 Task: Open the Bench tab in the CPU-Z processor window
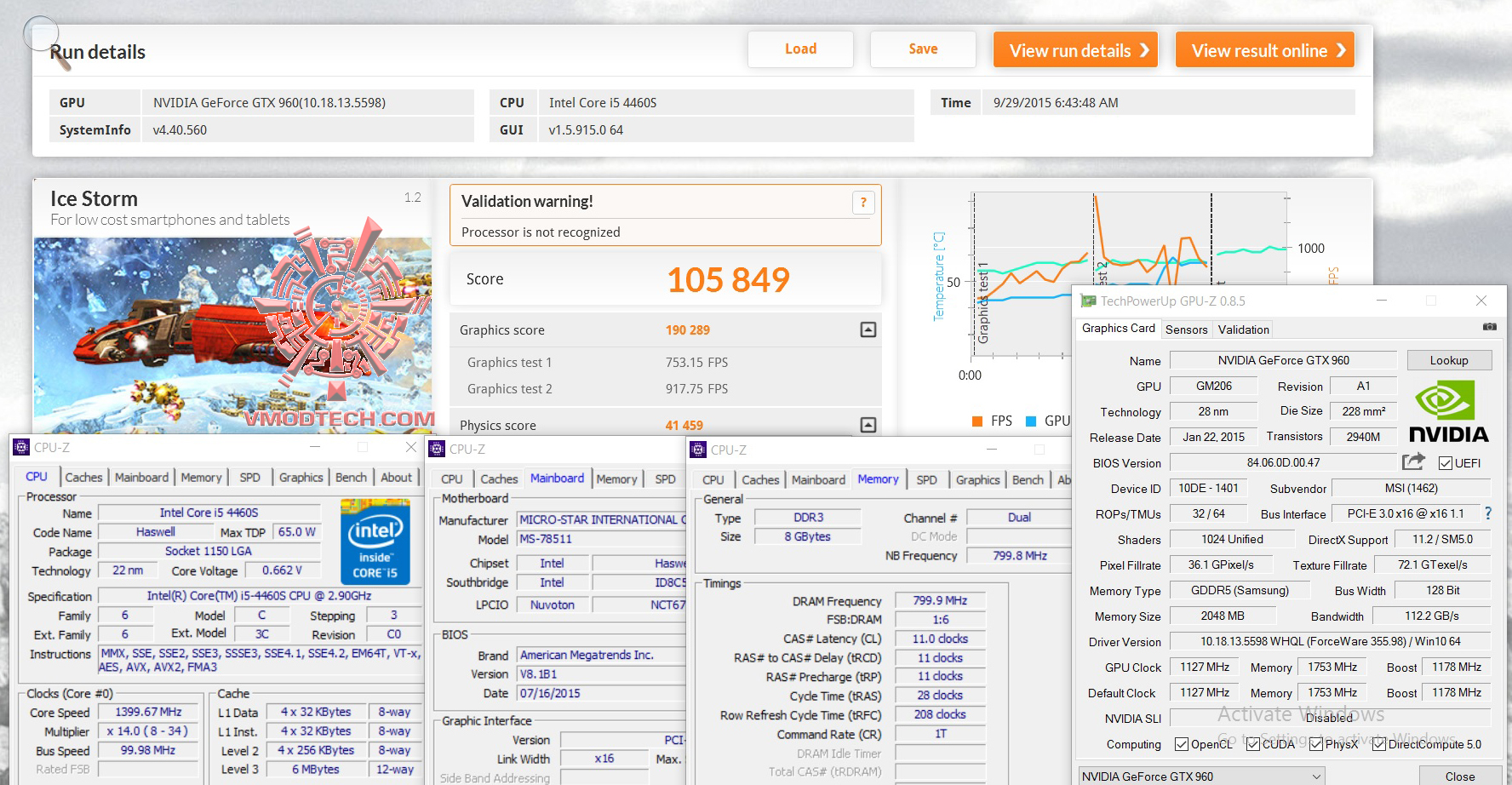coord(351,478)
